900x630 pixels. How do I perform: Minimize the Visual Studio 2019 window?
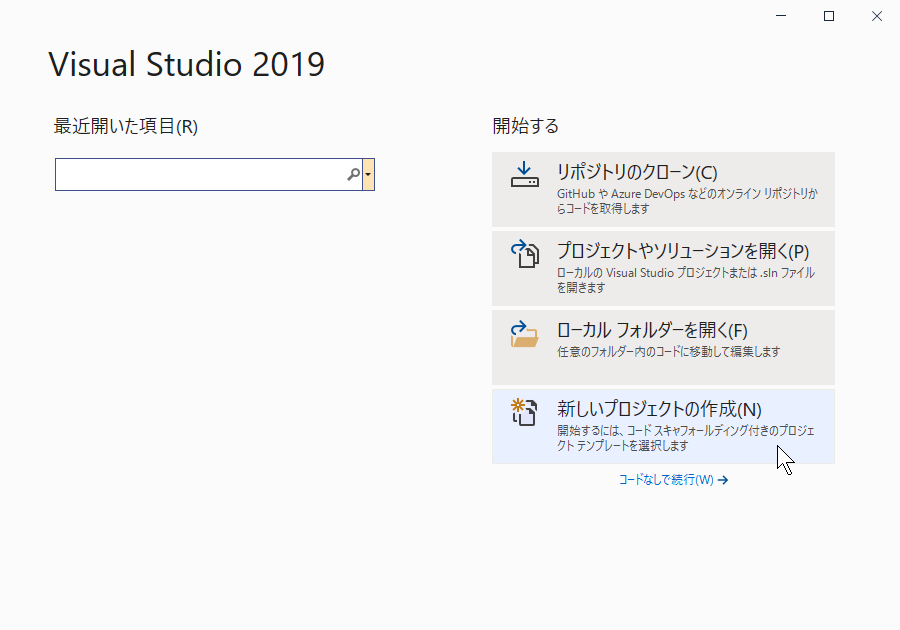[x=781, y=16]
